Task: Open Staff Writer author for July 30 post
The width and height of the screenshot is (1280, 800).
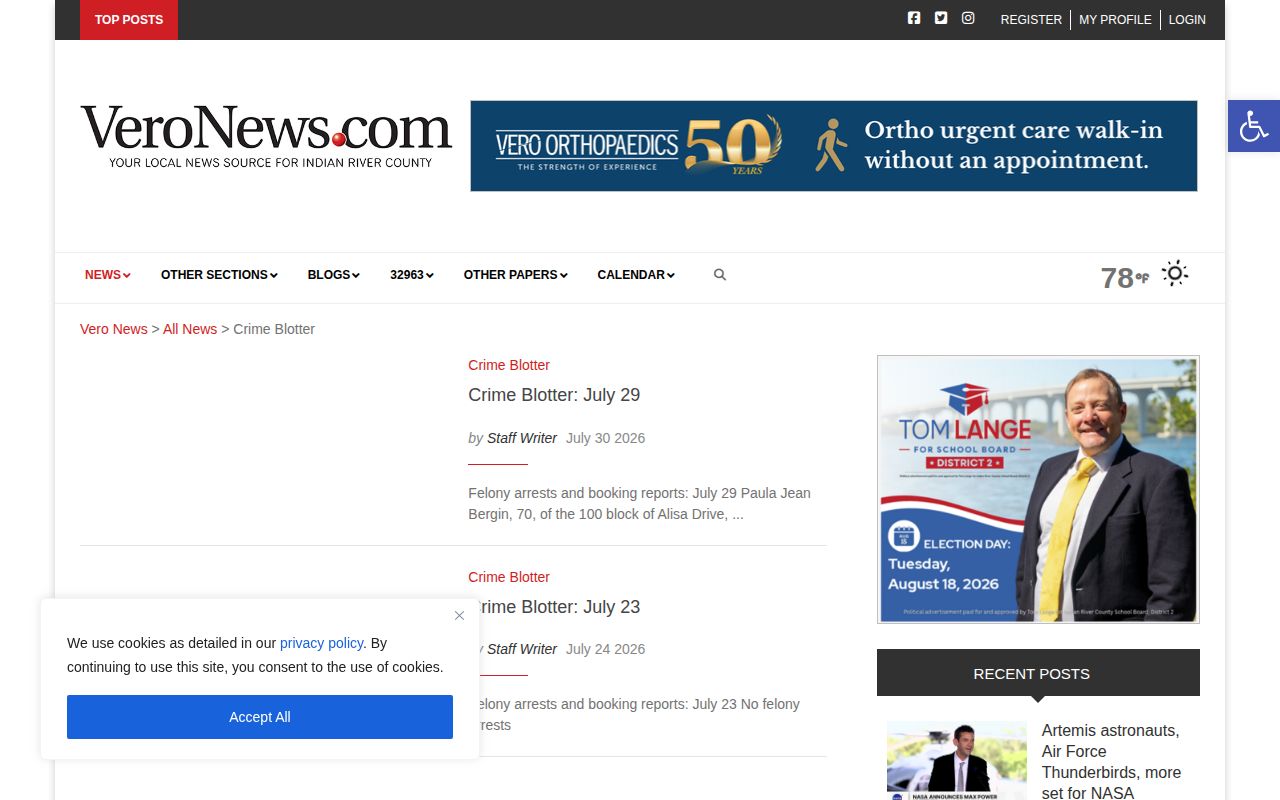Action: coord(522,438)
